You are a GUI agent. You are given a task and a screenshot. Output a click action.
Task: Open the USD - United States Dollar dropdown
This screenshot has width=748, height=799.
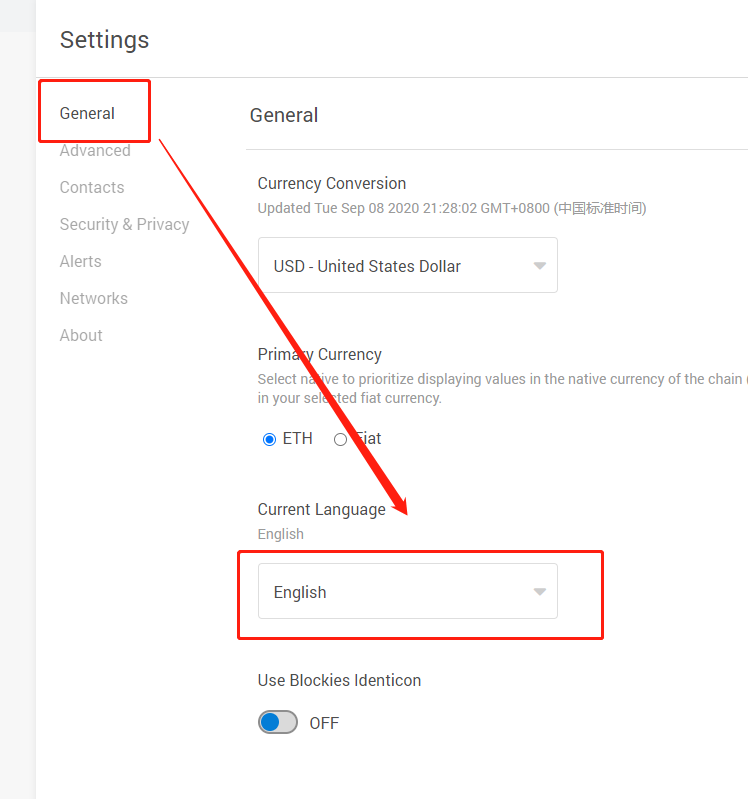pyautogui.click(x=407, y=266)
